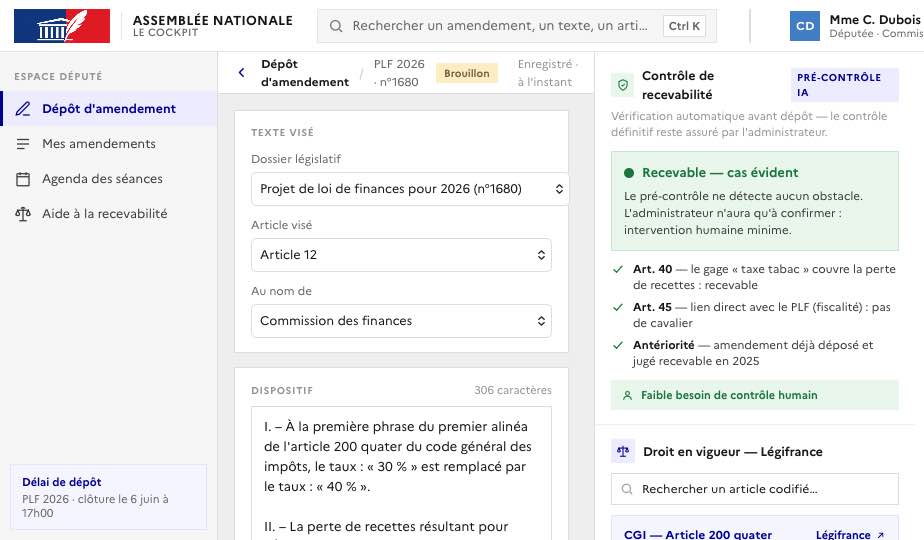The width and height of the screenshot is (924, 540).
Task: Click the Délai de dépôt notice
Action: [x=108, y=497]
